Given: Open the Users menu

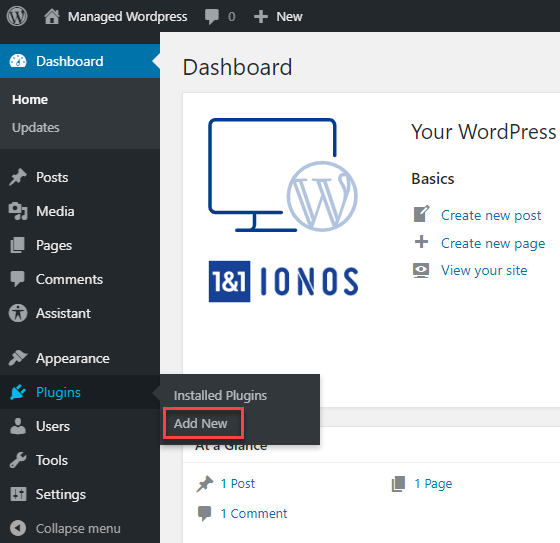Looking at the screenshot, I should tap(53, 426).
